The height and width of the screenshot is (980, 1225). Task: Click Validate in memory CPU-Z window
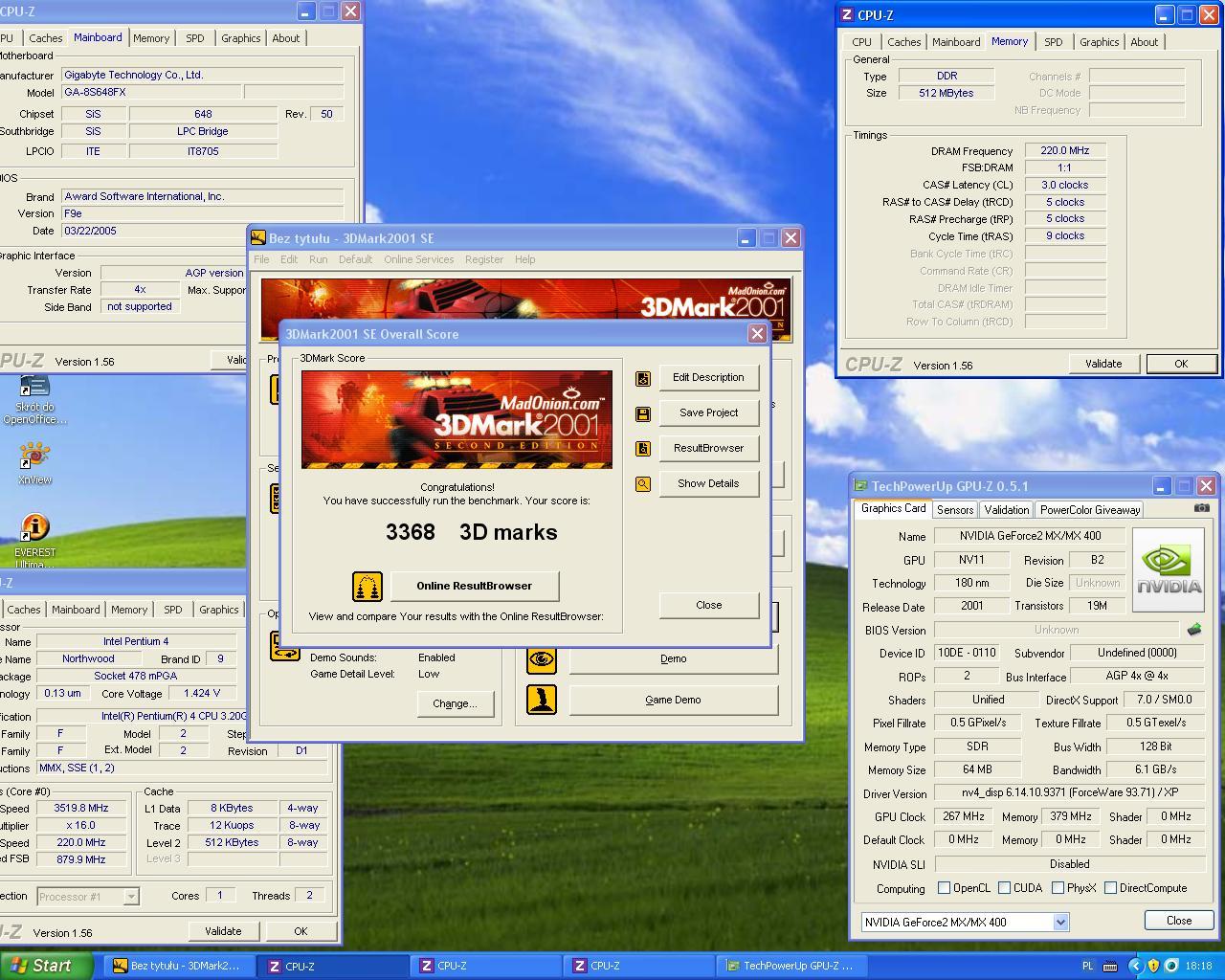(x=1103, y=364)
